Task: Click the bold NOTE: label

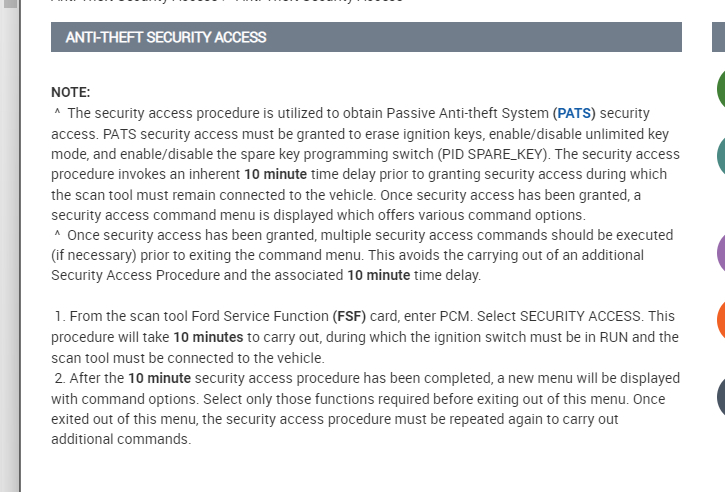Action: (70, 92)
